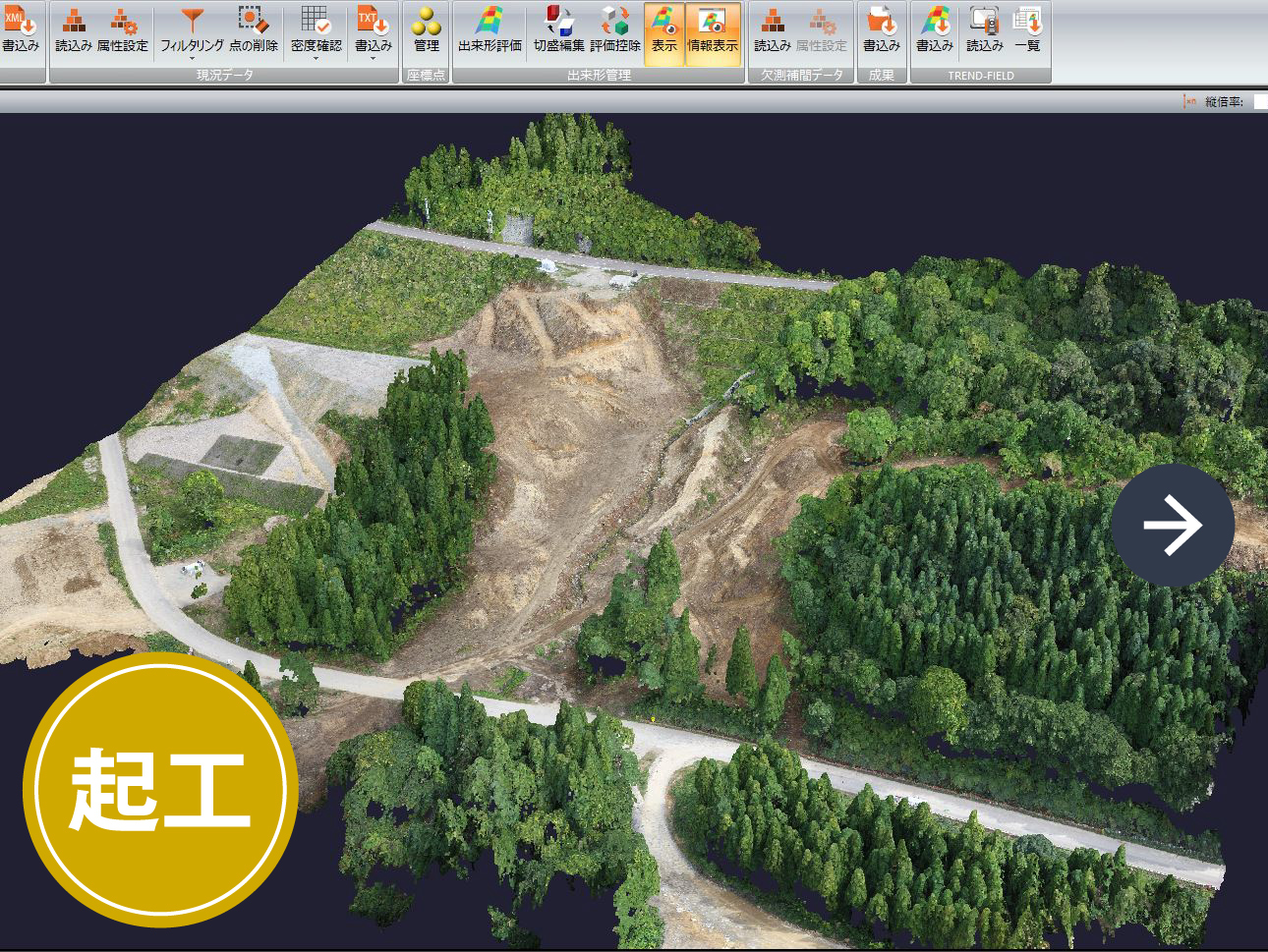Open the TXT 書込み dropdown arrow

373,59
